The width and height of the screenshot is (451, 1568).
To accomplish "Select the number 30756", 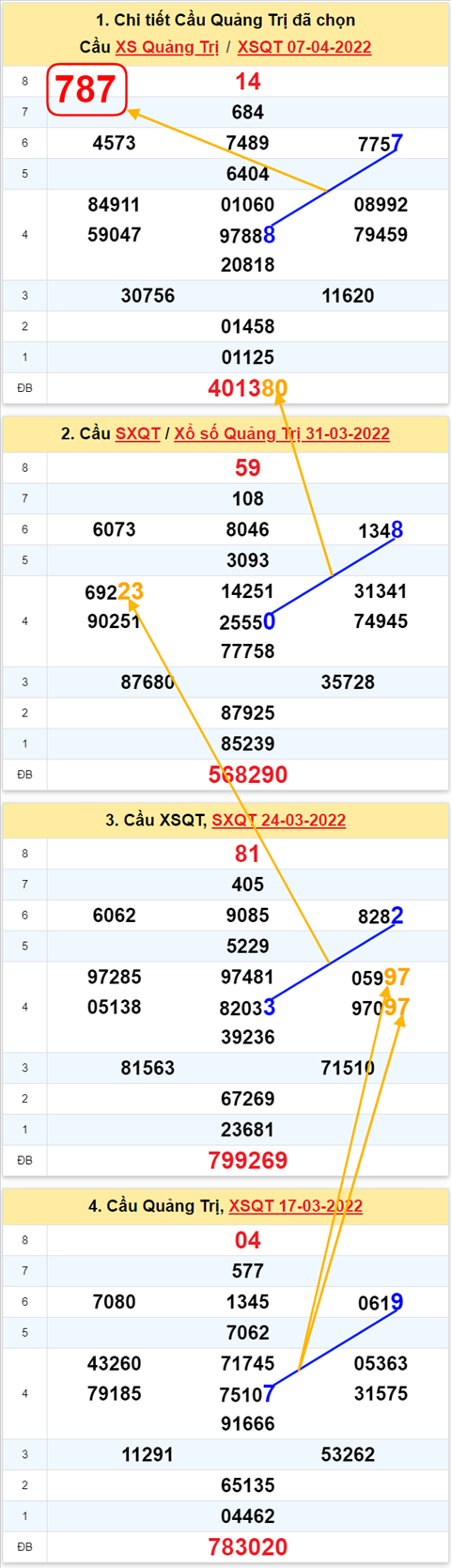I will (x=148, y=296).
